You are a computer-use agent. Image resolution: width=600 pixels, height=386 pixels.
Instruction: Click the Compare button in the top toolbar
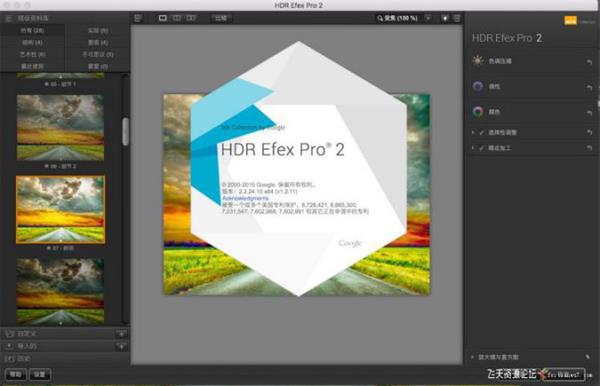tap(221, 18)
